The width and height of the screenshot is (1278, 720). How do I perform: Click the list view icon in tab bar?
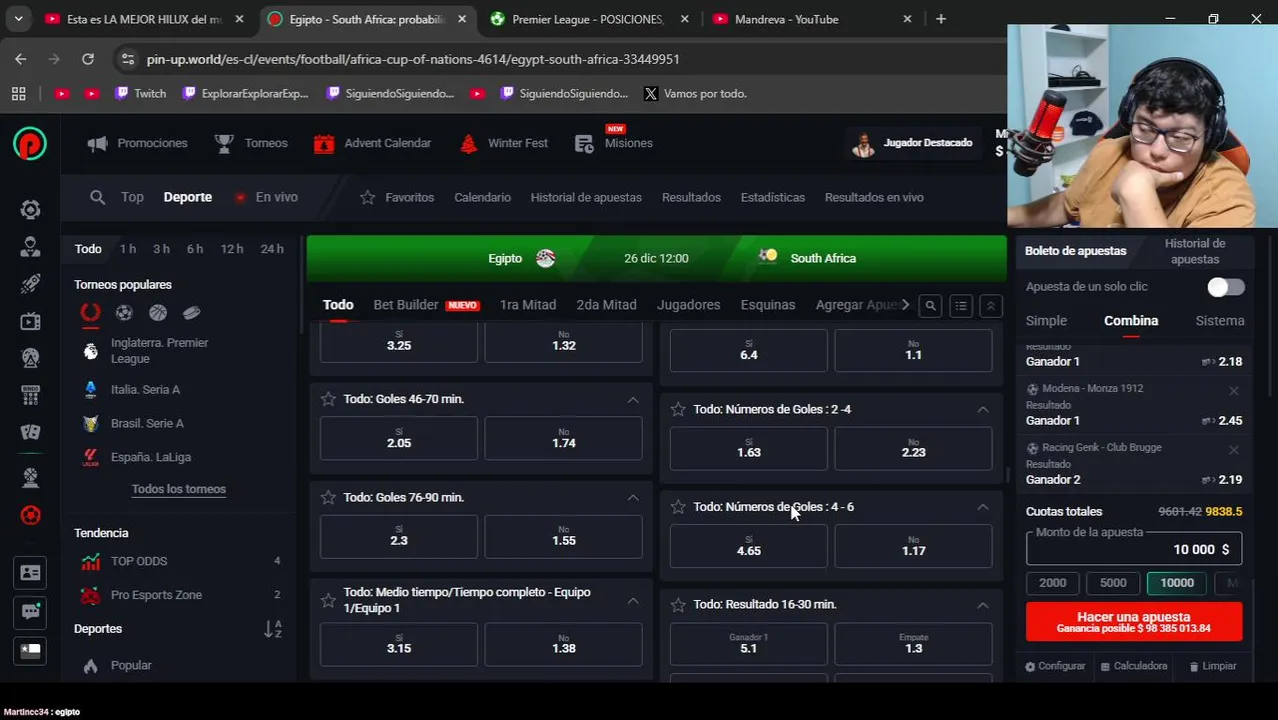click(x=961, y=305)
